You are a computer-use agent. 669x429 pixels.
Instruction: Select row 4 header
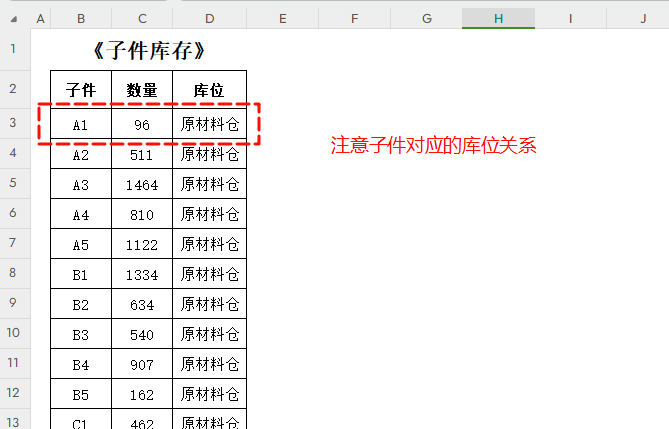tap(13, 153)
